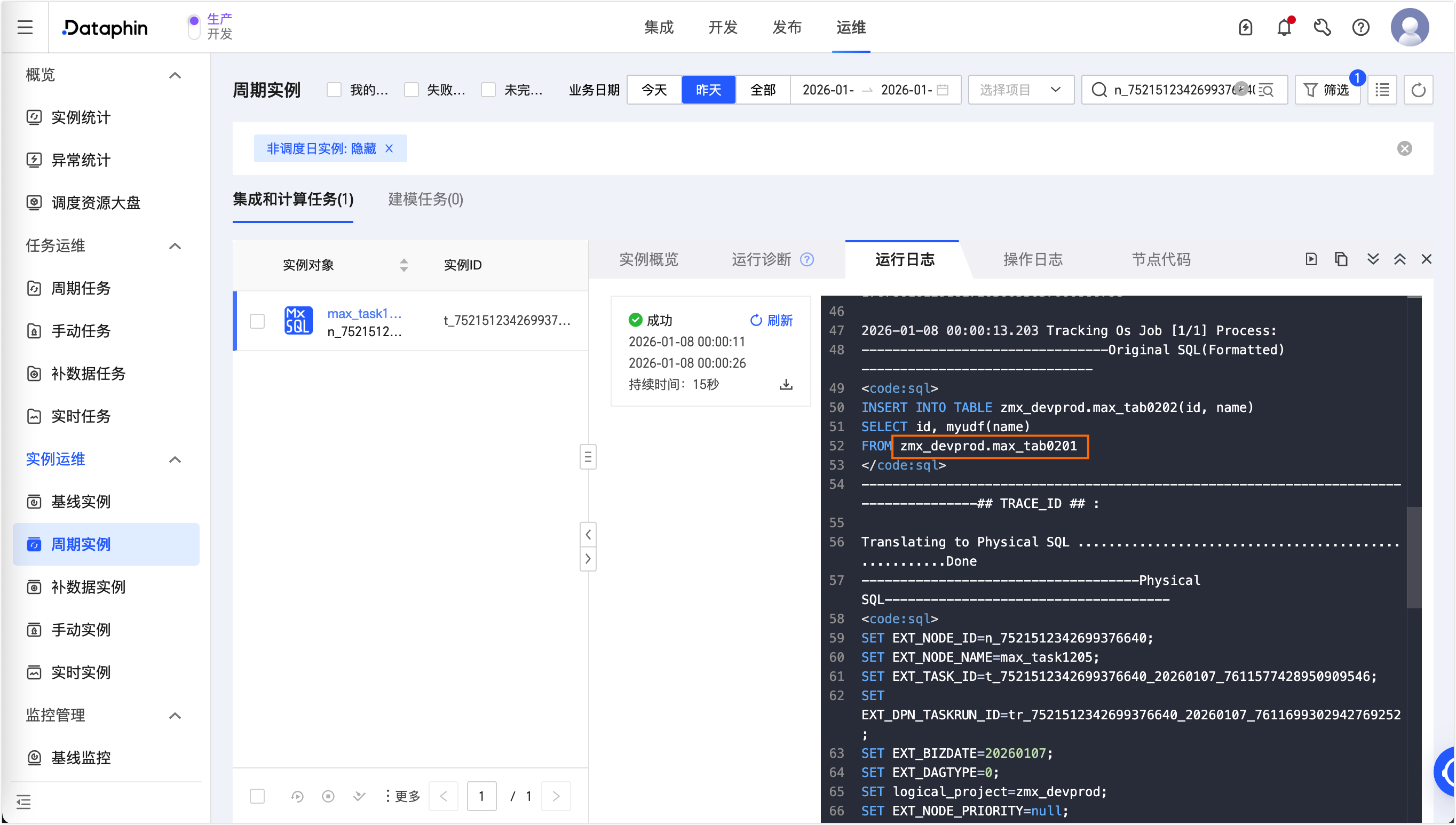Open 补数据任务 in the sidebar
The image size is (1456, 825).
click(106, 374)
